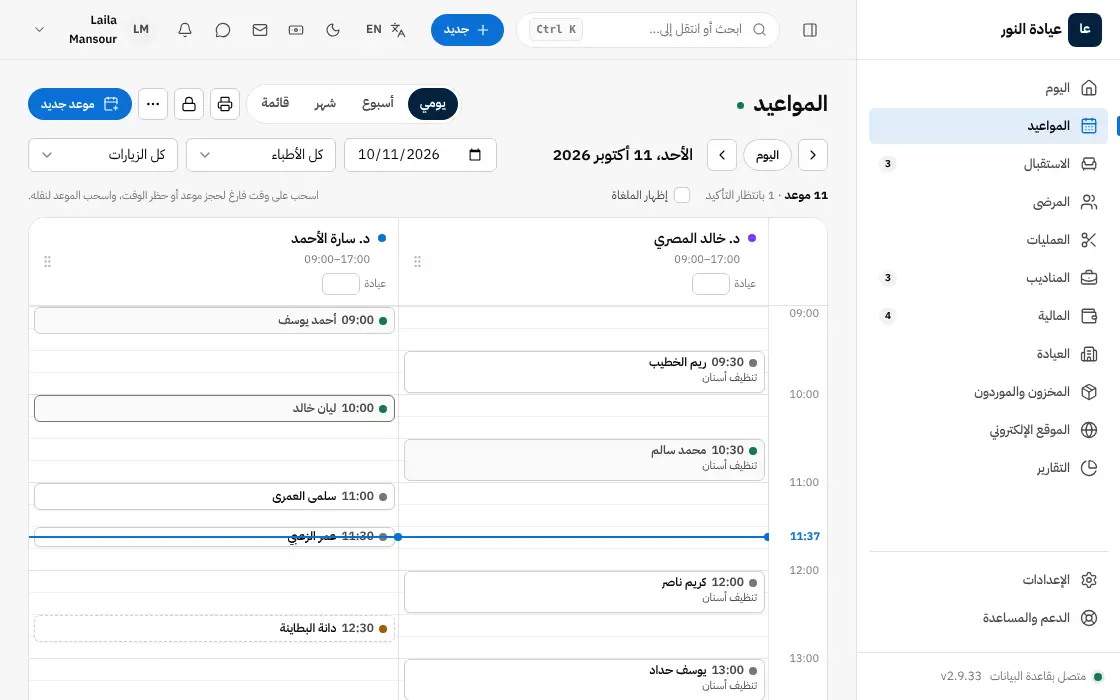
Task: Switch to شهر monthly view tab
Action: (325, 104)
